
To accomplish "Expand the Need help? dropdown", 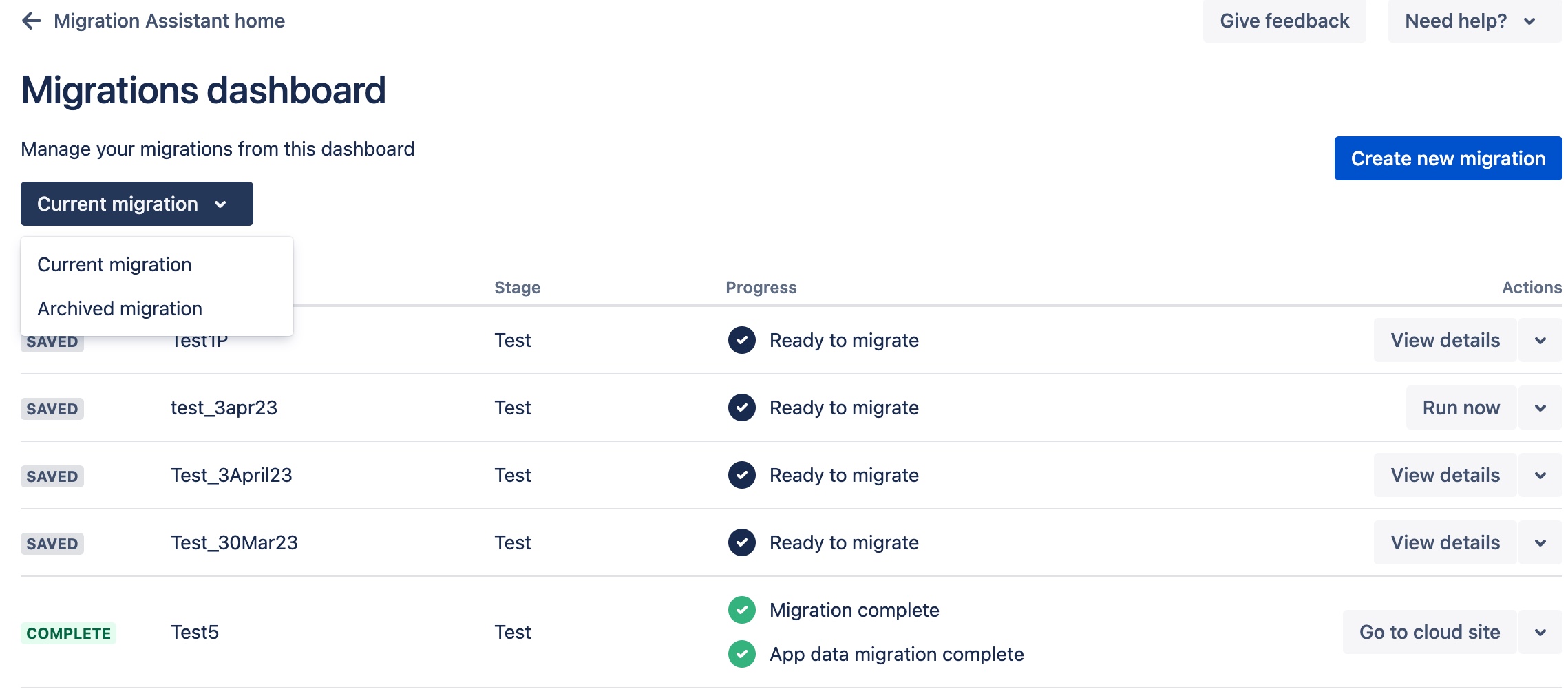I will click(1474, 21).
